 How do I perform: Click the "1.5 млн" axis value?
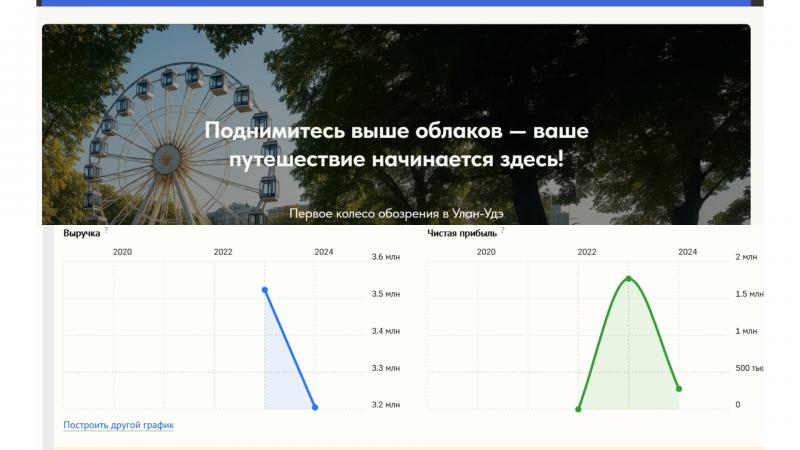pyautogui.click(x=749, y=294)
